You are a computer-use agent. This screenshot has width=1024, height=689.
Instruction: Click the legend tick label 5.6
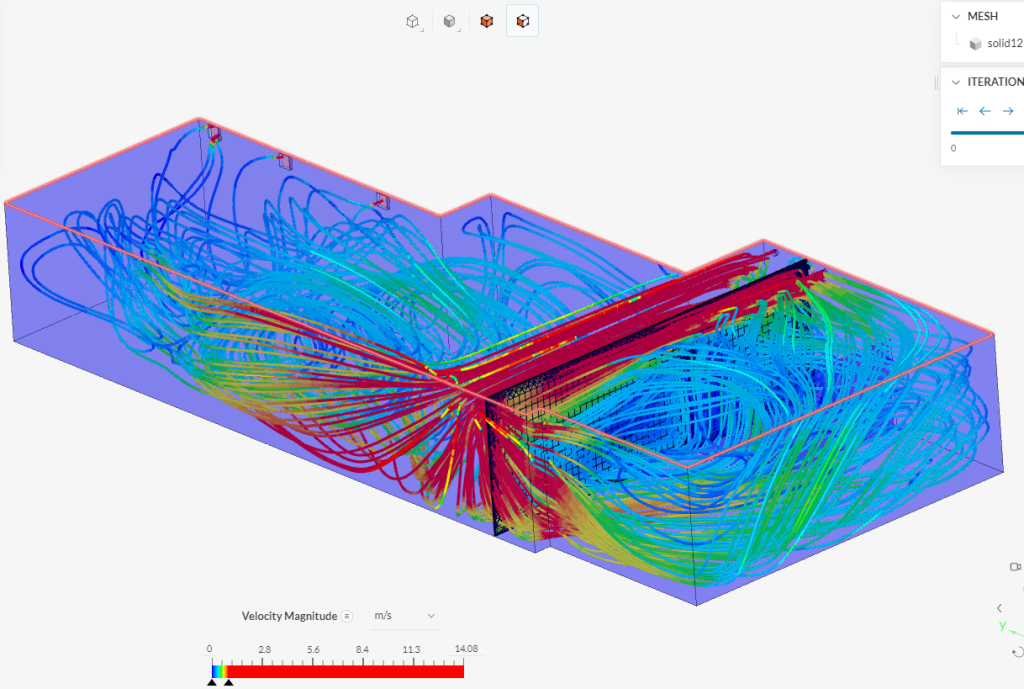click(x=313, y=649)
